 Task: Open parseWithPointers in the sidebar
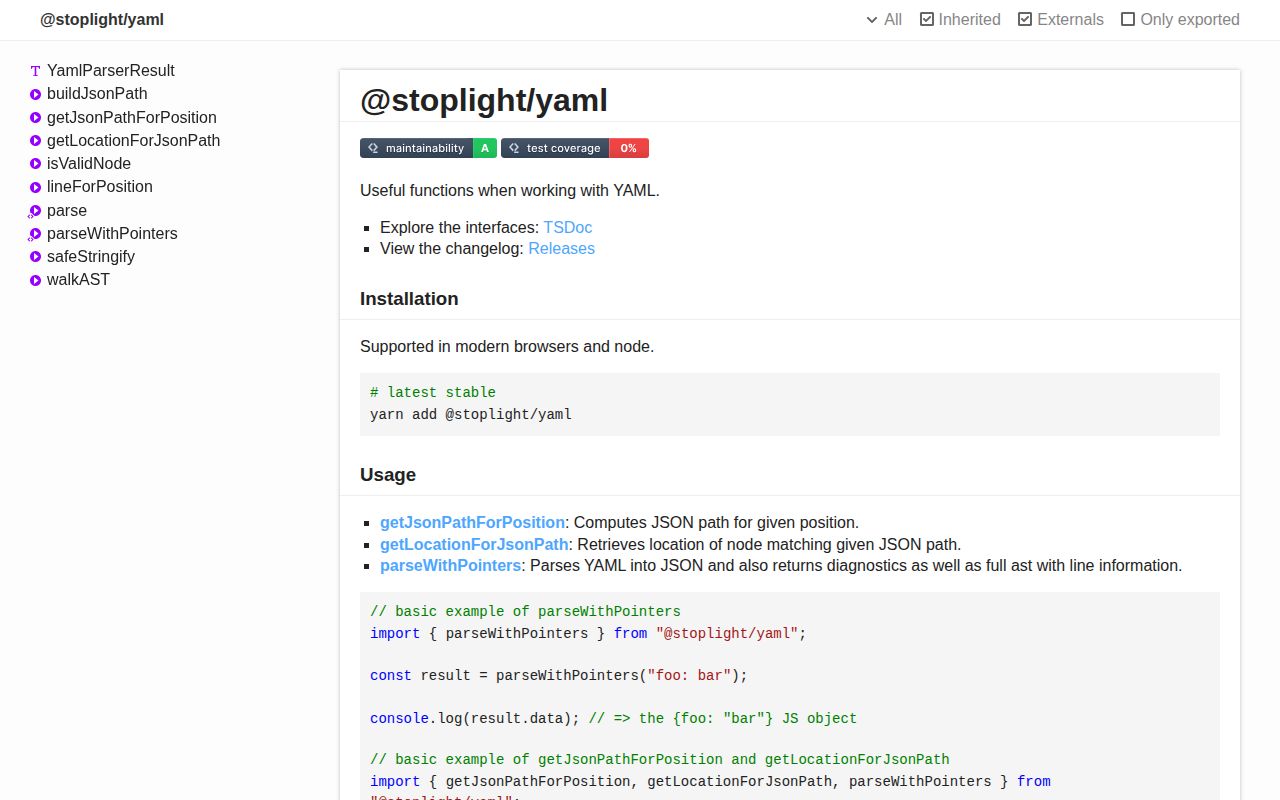click(112, 234)
